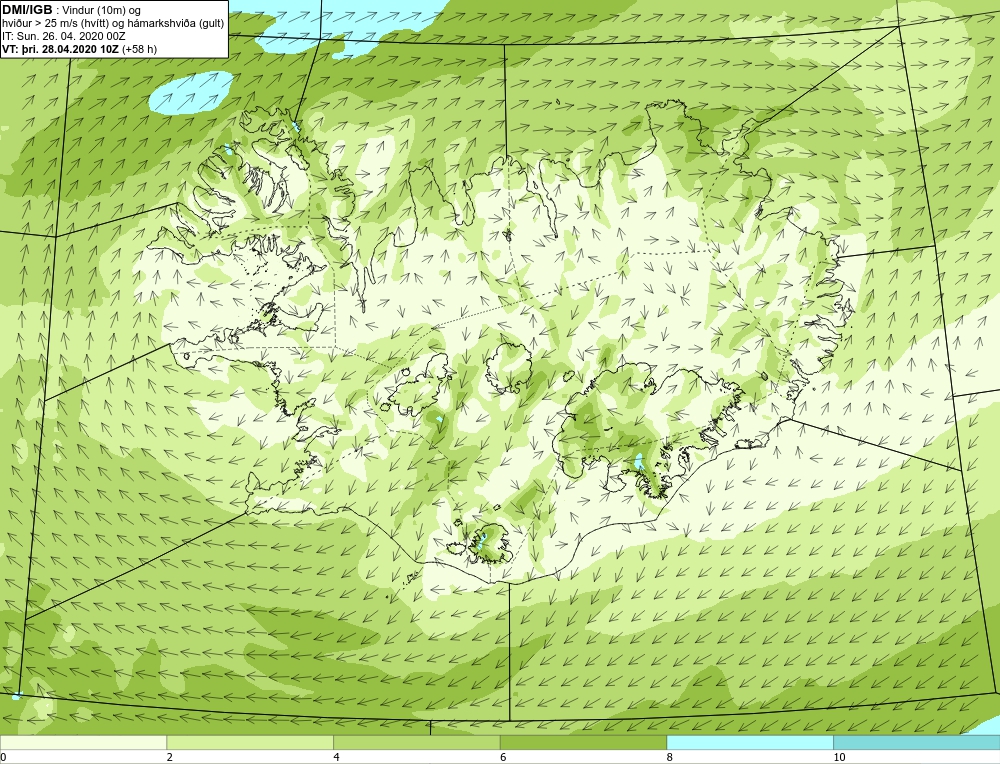Click the legend value '0'
Image resolution: width=1000 pixels, height=764 pixels.
point(3,758)
